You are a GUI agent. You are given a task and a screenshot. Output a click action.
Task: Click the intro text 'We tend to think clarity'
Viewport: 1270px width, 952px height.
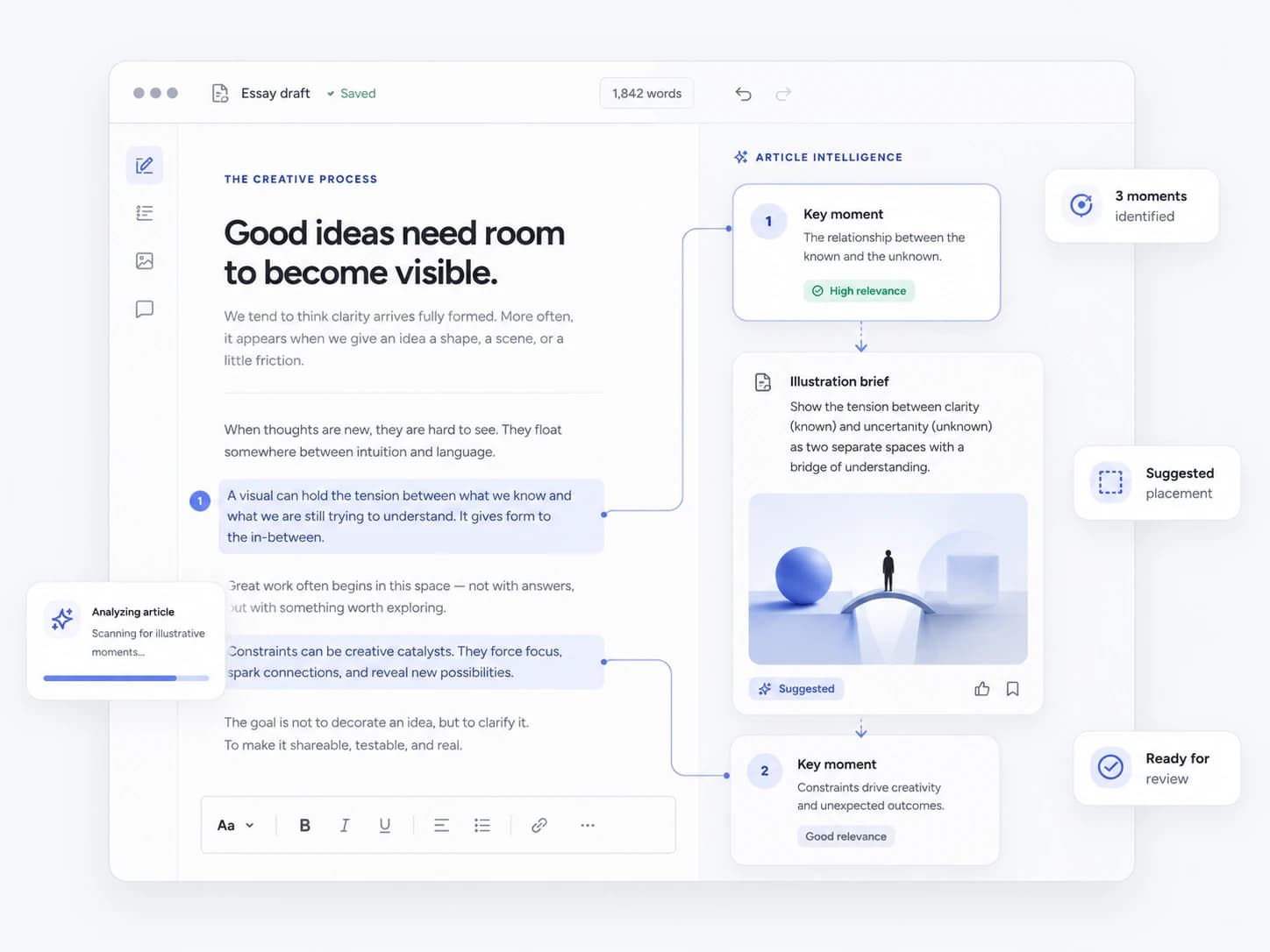(x=399, y=338)
